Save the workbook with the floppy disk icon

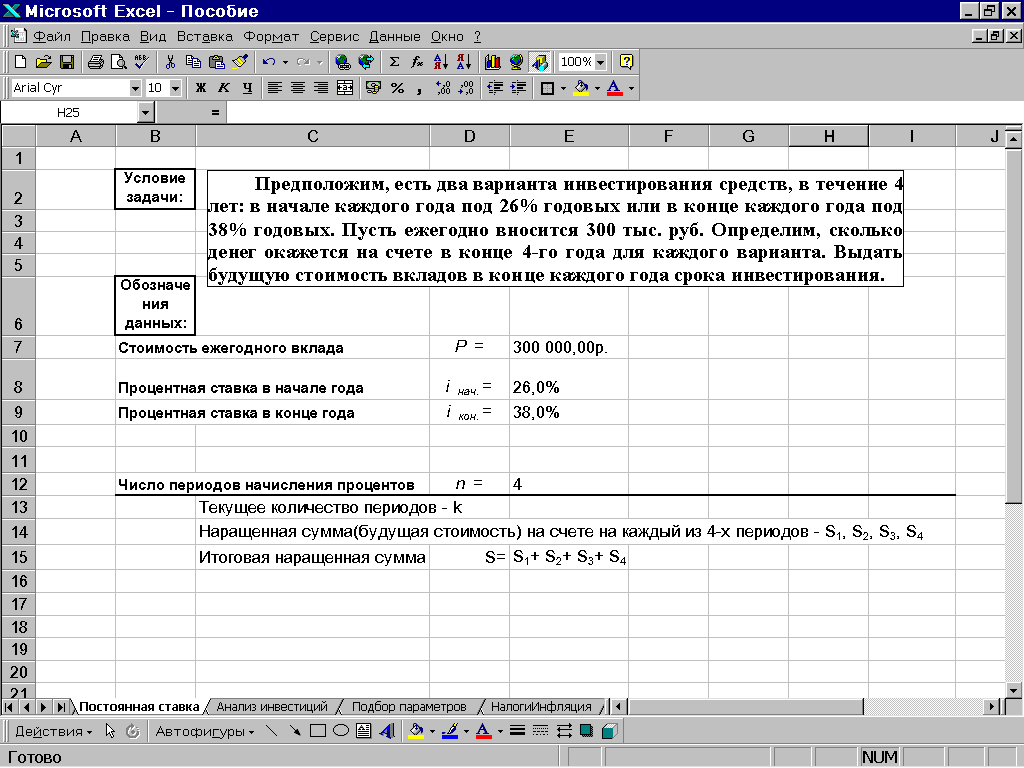pyautogui.click(x=67, y=62)
